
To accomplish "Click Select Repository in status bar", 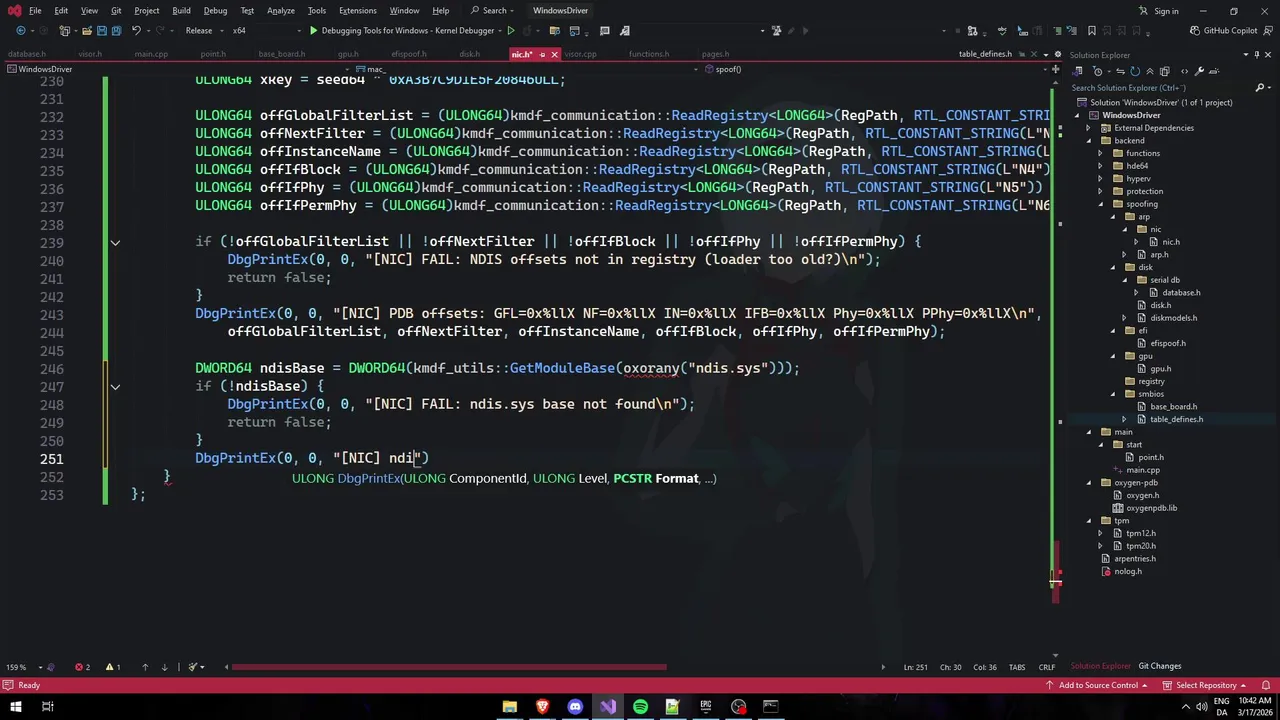I will point(1206,685).
